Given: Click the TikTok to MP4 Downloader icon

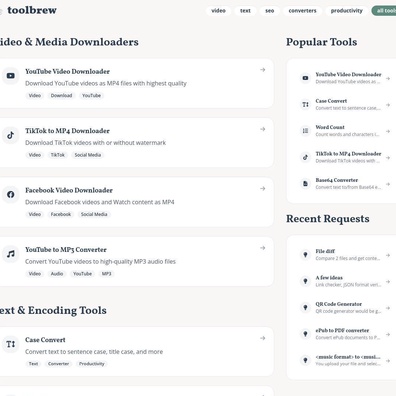Looking at the screenshot, I should pyautogui.click(x=11, y=135).
